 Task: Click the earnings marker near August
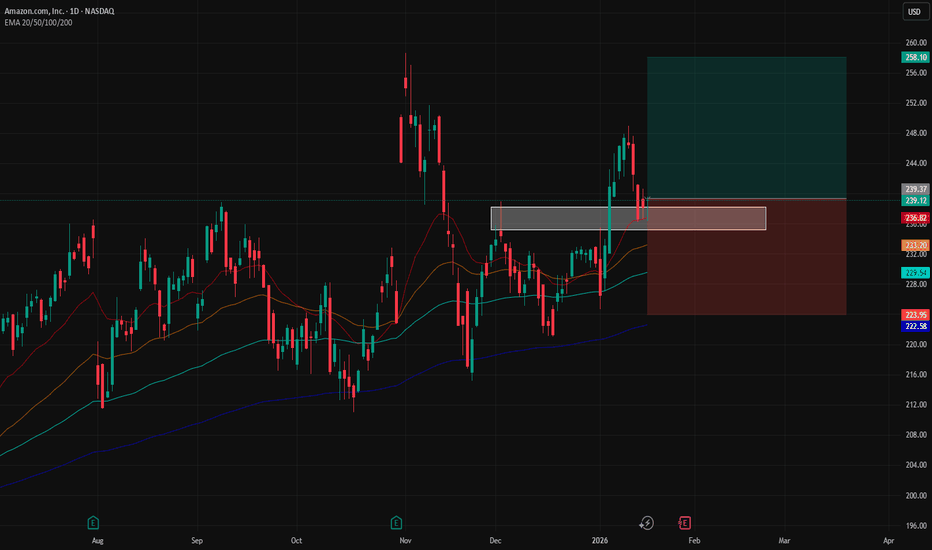click(93, 522)
